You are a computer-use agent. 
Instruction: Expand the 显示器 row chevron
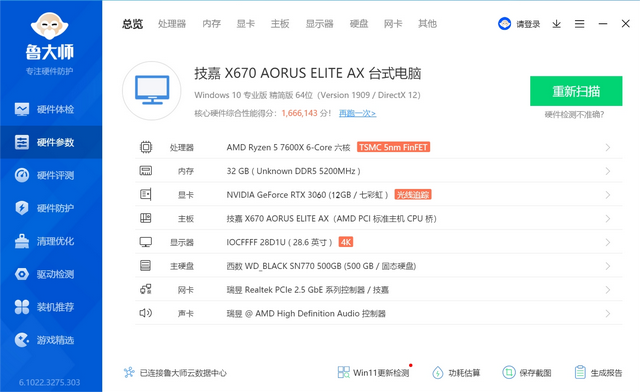click(608, 242)
